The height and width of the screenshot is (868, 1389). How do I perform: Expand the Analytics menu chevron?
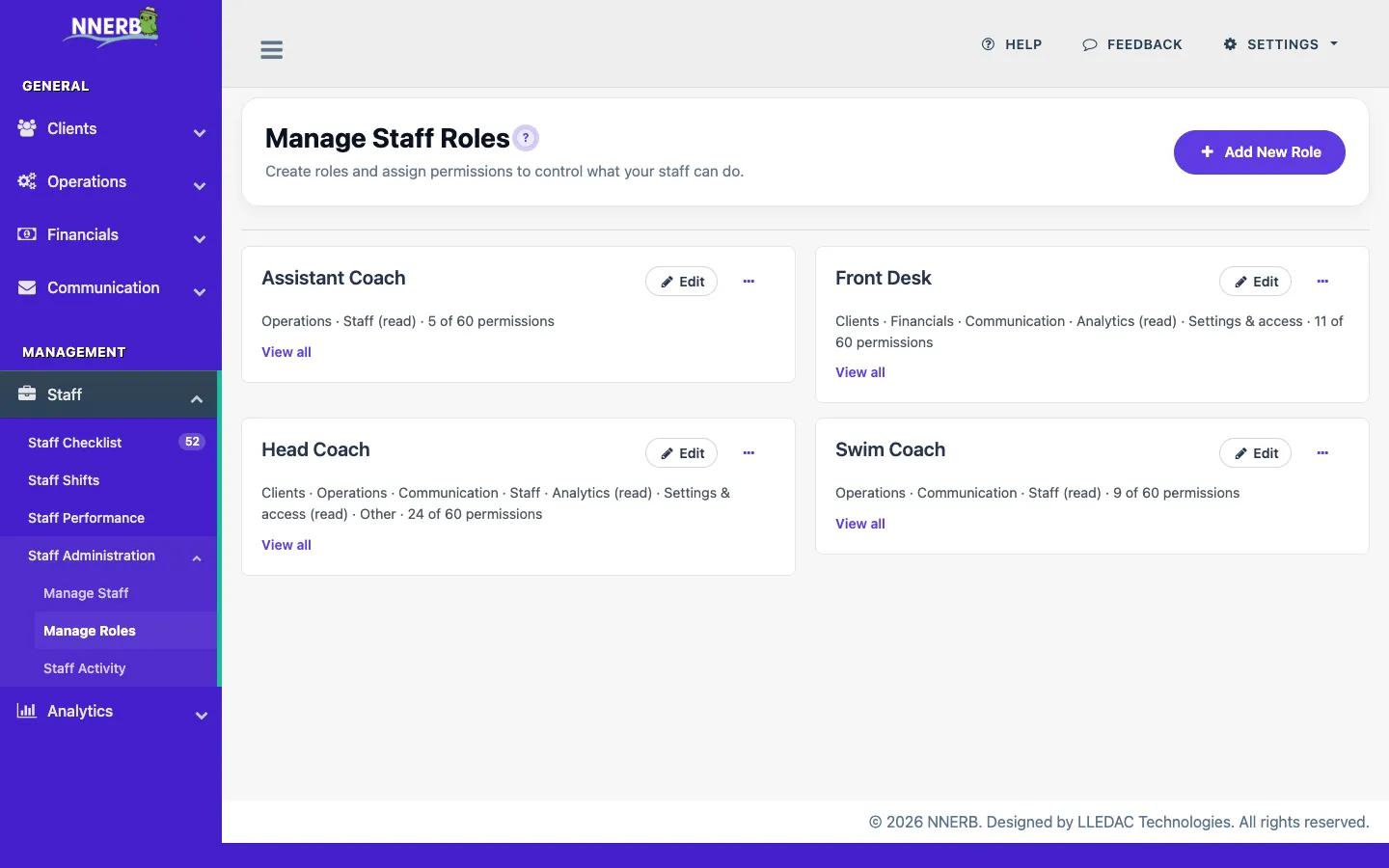tap(201, 716)
